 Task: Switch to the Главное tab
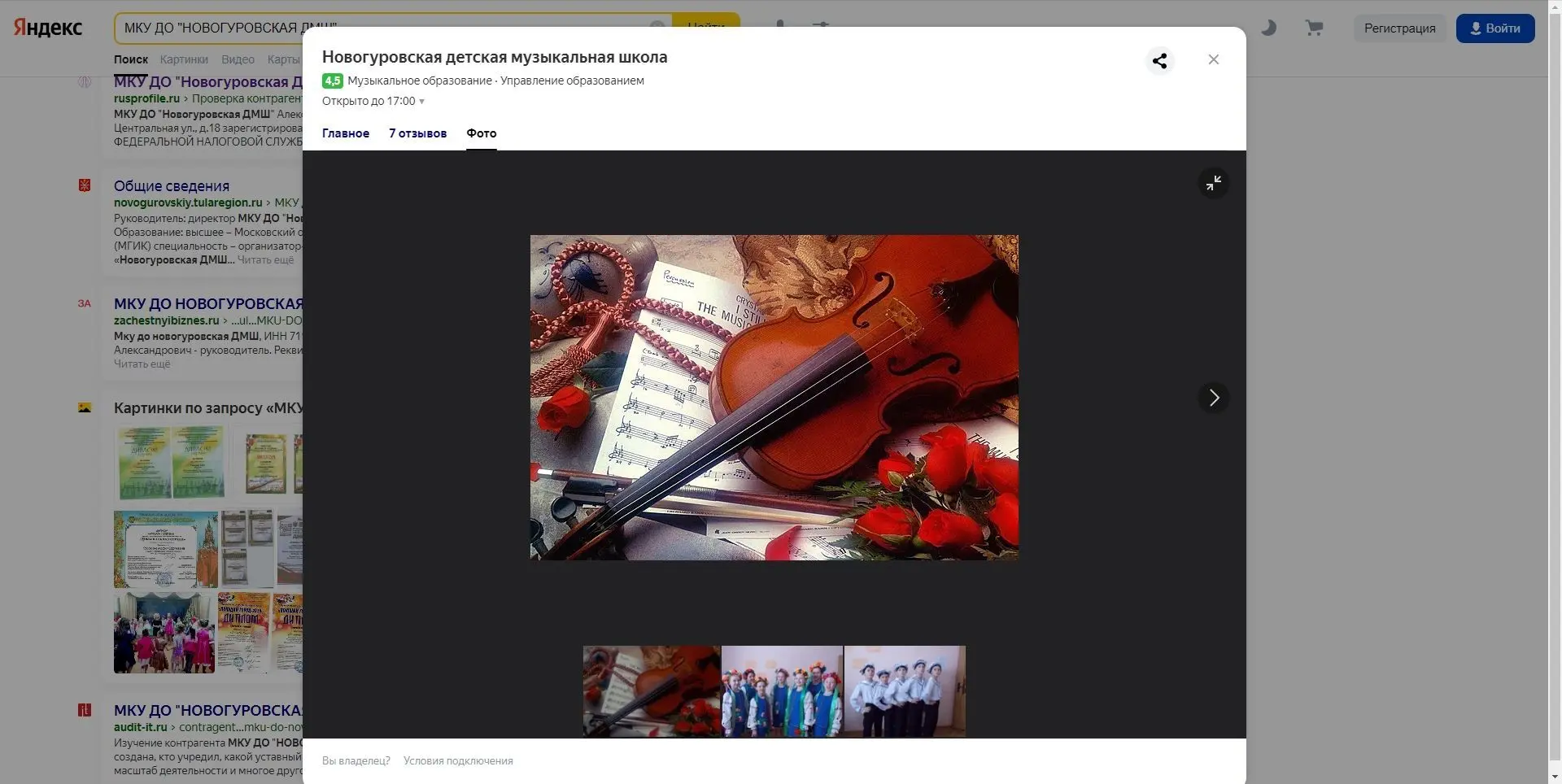click(346, 133)
